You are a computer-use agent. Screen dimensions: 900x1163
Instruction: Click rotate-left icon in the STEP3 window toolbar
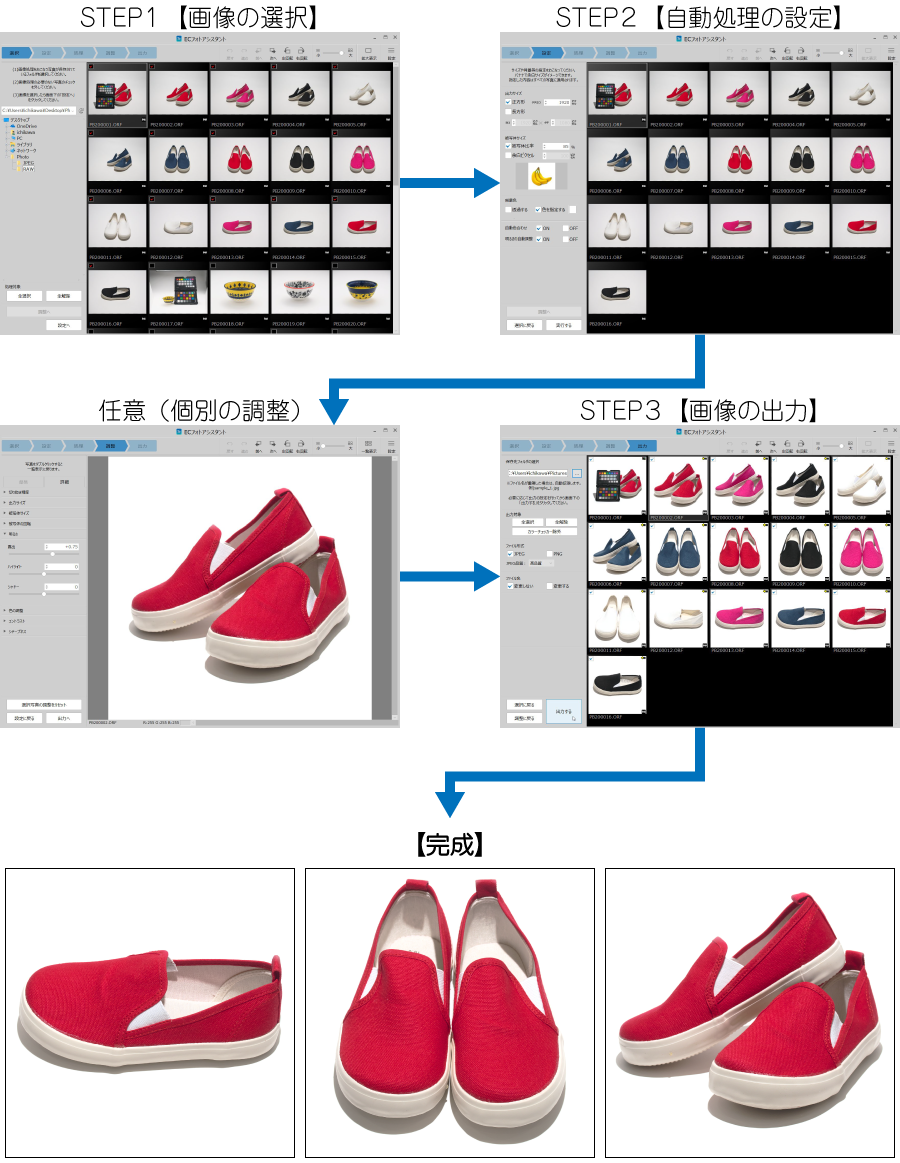coord(786,444)
